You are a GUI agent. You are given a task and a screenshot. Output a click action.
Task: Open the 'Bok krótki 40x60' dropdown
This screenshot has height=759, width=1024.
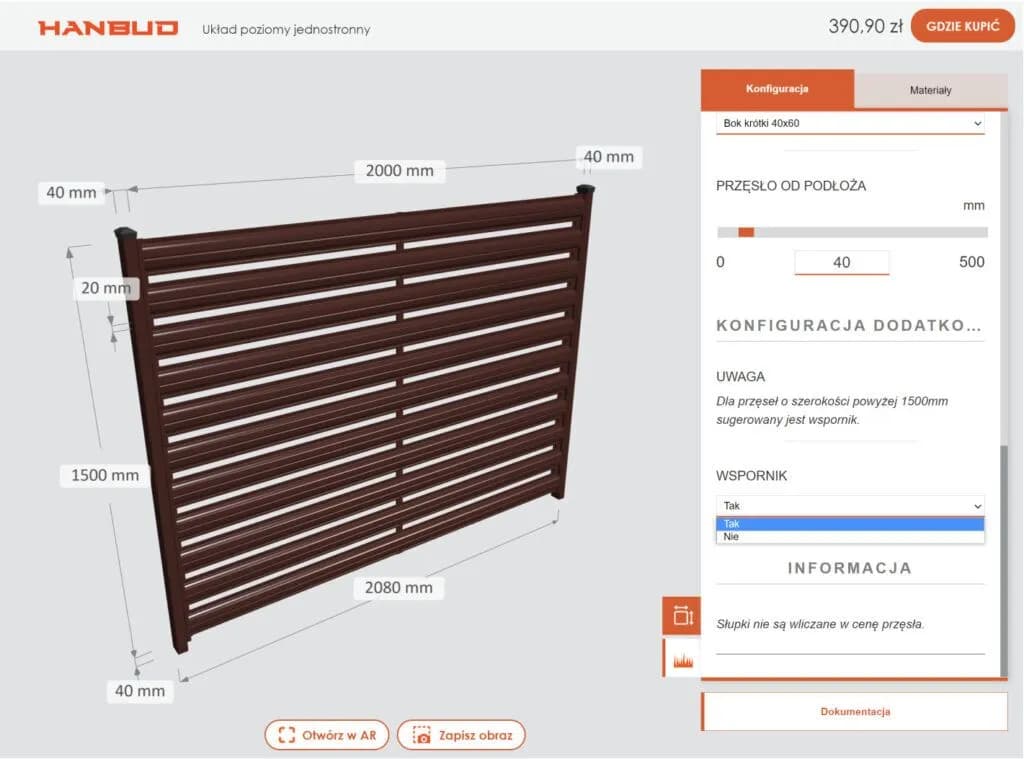850,123
